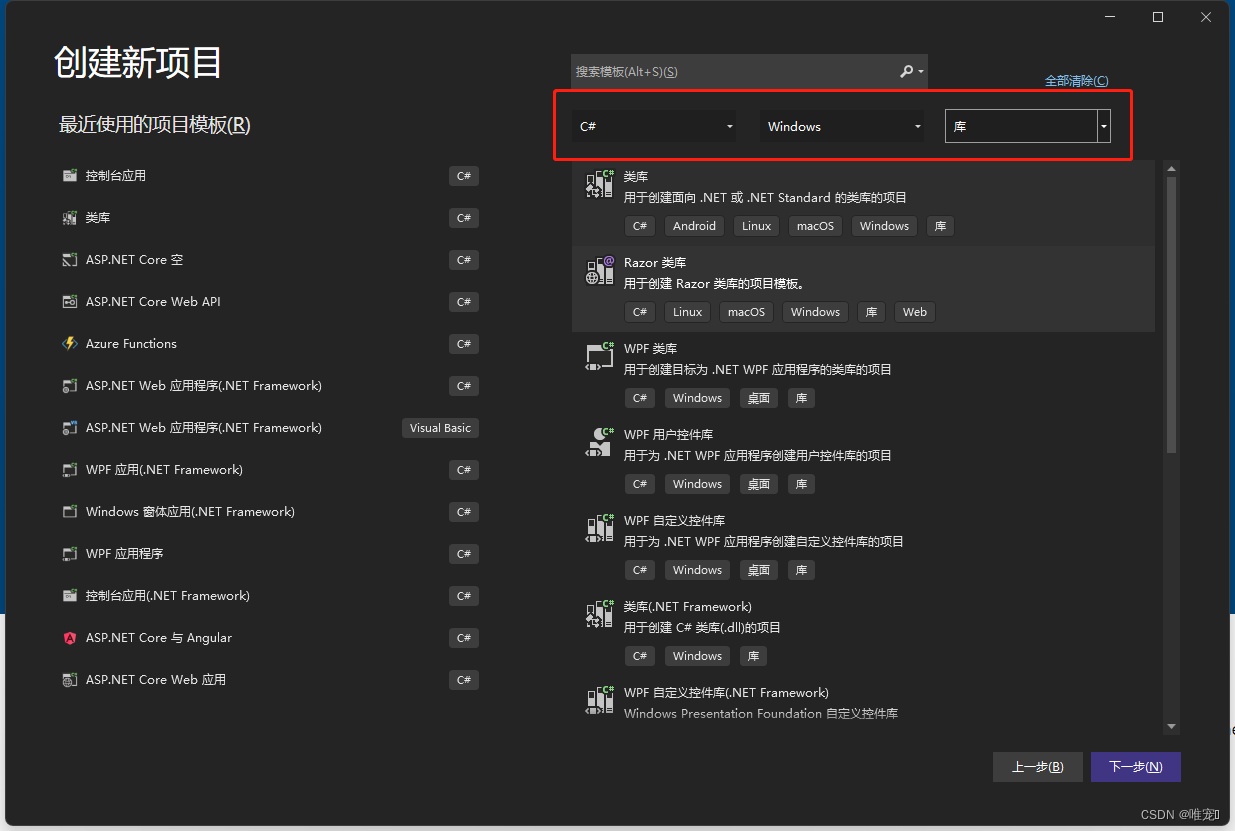
Task: Click the Visual Basic language tag
Action: coord(440,428)
